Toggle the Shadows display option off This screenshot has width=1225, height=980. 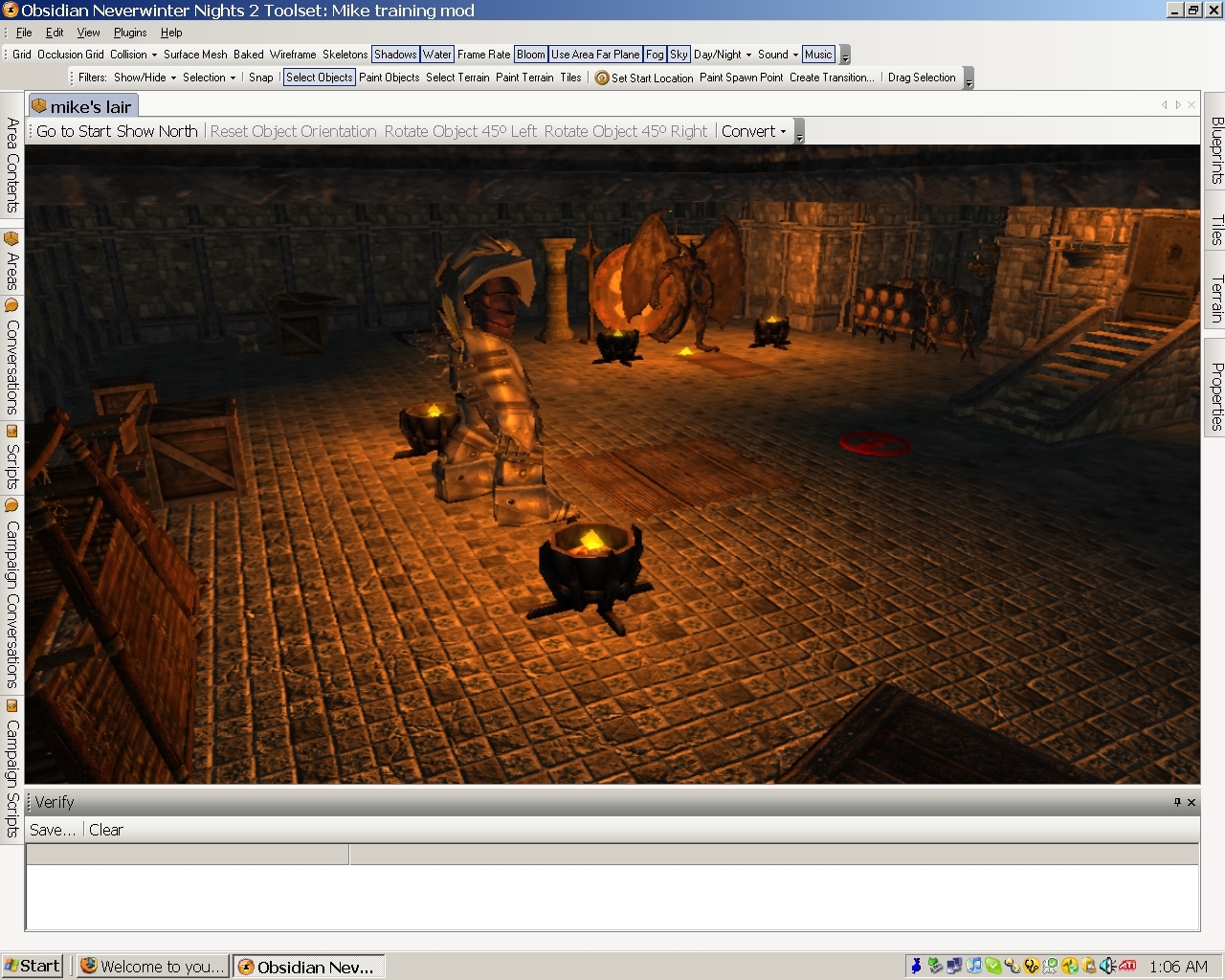pos(394,55)
